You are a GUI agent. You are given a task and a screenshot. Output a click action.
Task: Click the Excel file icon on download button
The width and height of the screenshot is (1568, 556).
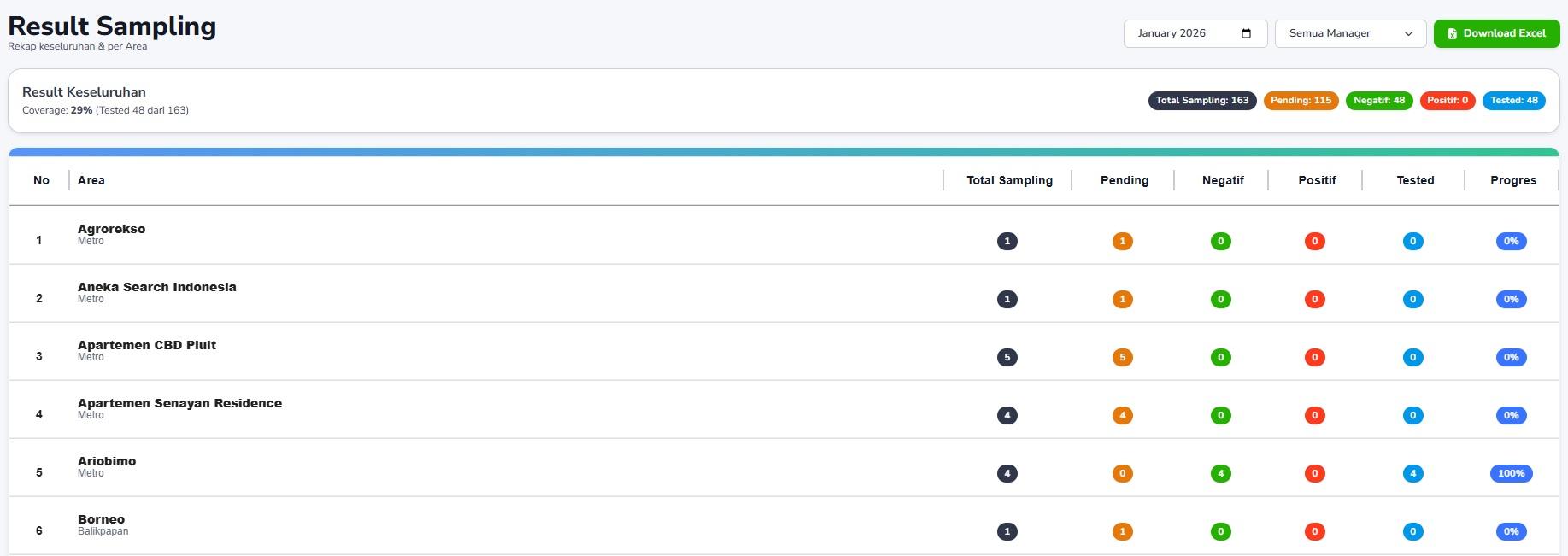[1452, 33]
